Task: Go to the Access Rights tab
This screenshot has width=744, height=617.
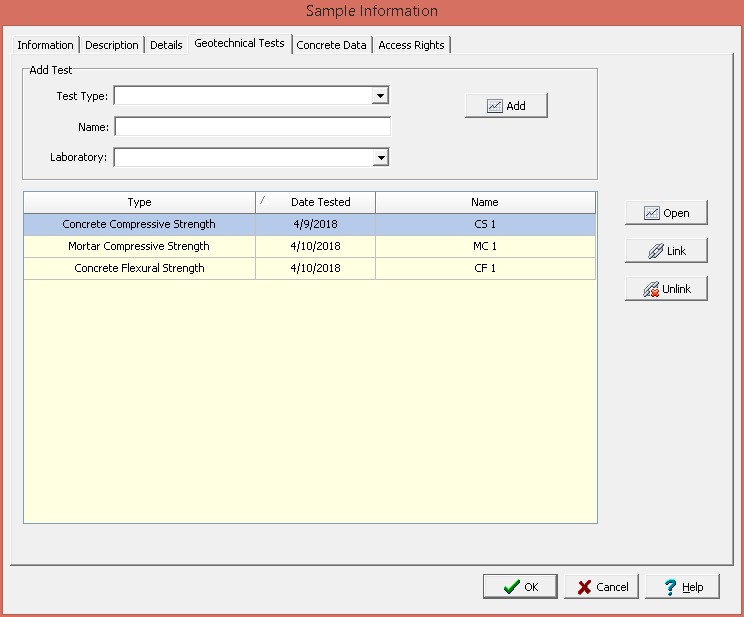Action: (411, 45)
